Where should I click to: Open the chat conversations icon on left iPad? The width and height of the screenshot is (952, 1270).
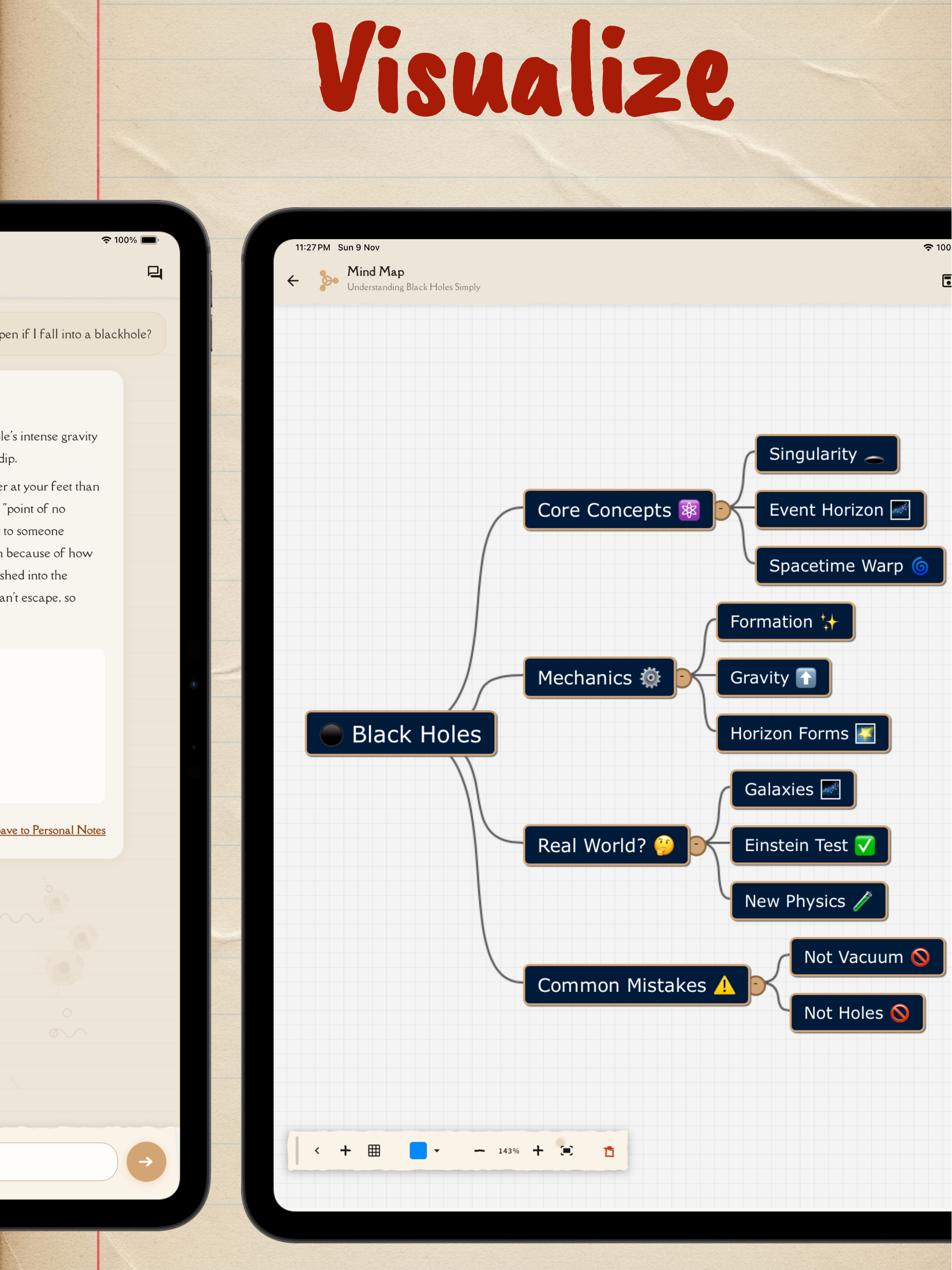(154, 272)
